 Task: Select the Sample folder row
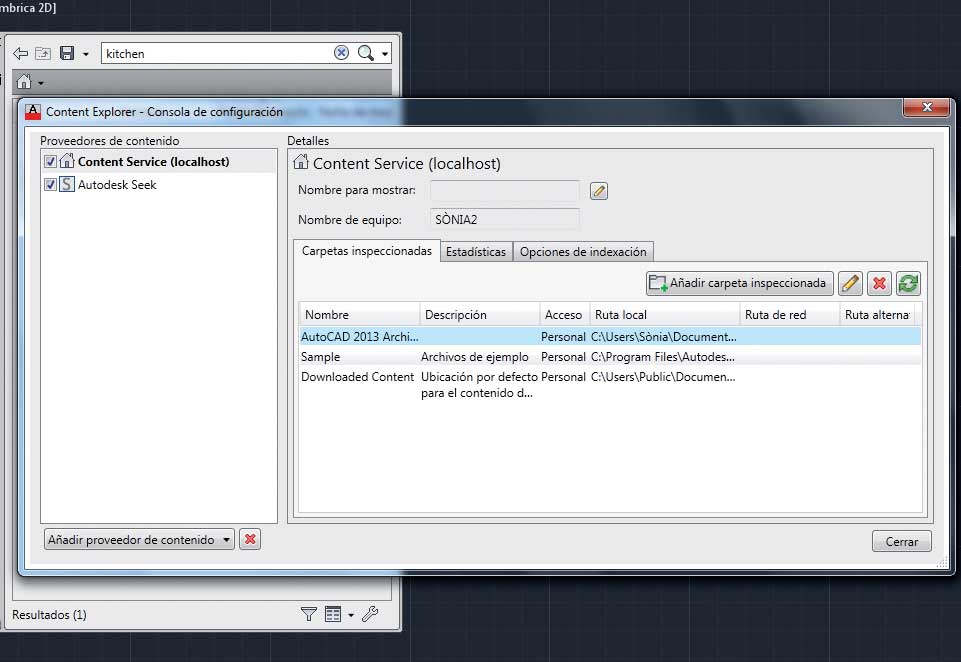(x=610, y=357)
